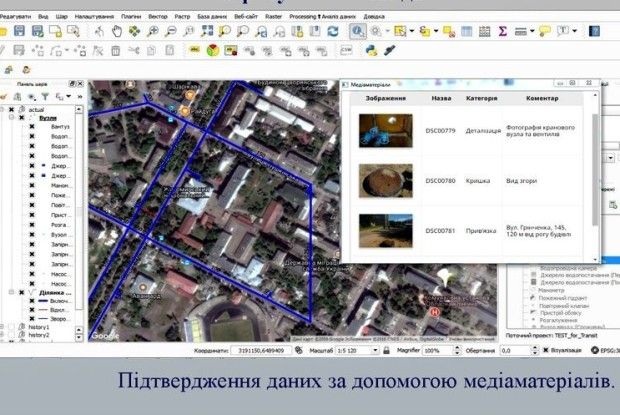Expand the history1 group node
The width and height of the screenshot is (620, 415).
click(x=2, y=327)
